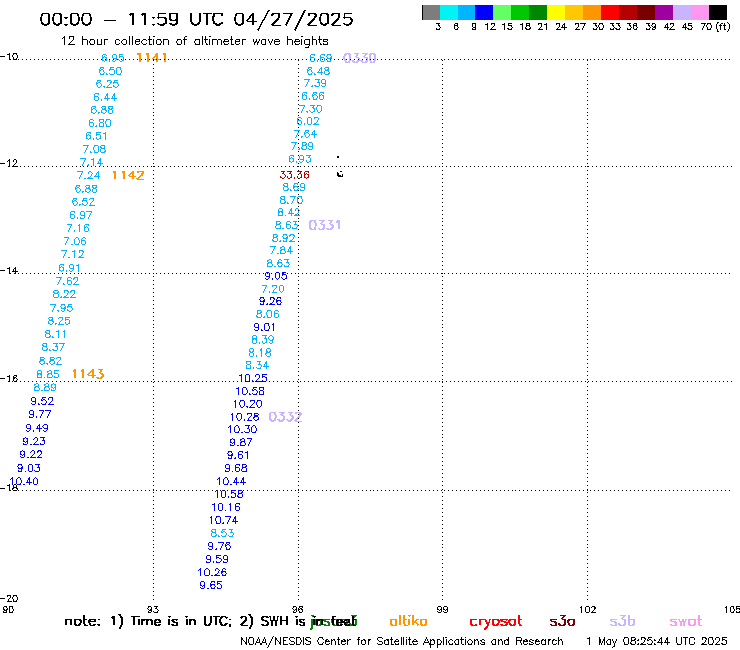Click the wave height reading 8.06
This screenshot has height=650, width=740.
(x=268, y=314)
